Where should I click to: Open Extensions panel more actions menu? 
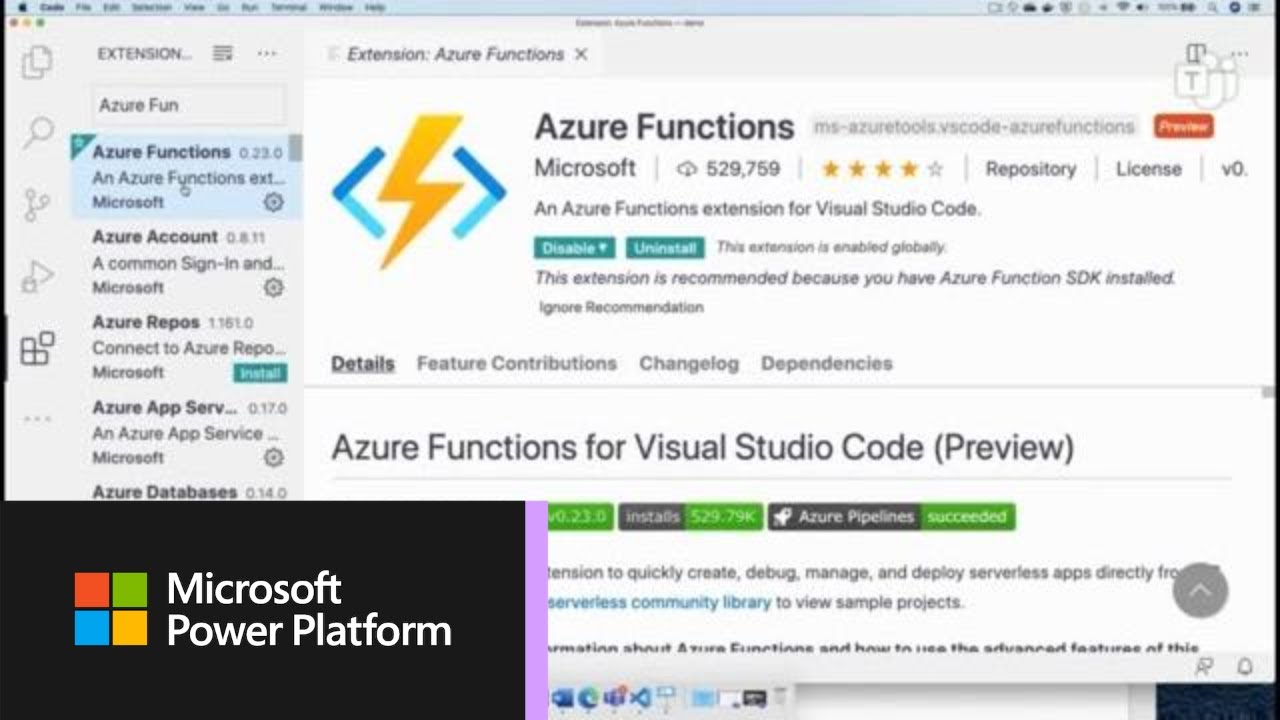point(266,53)
